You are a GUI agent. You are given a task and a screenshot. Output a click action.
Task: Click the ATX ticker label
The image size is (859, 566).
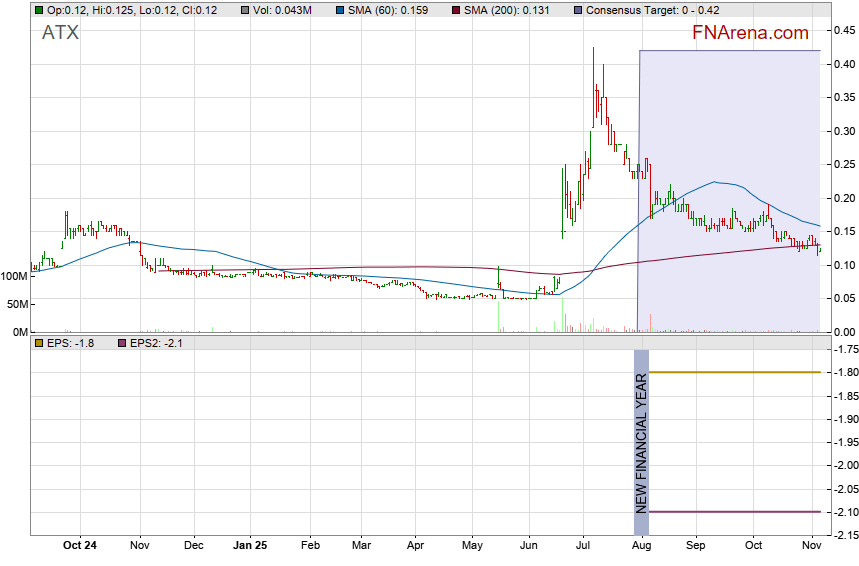coord(60,33)
